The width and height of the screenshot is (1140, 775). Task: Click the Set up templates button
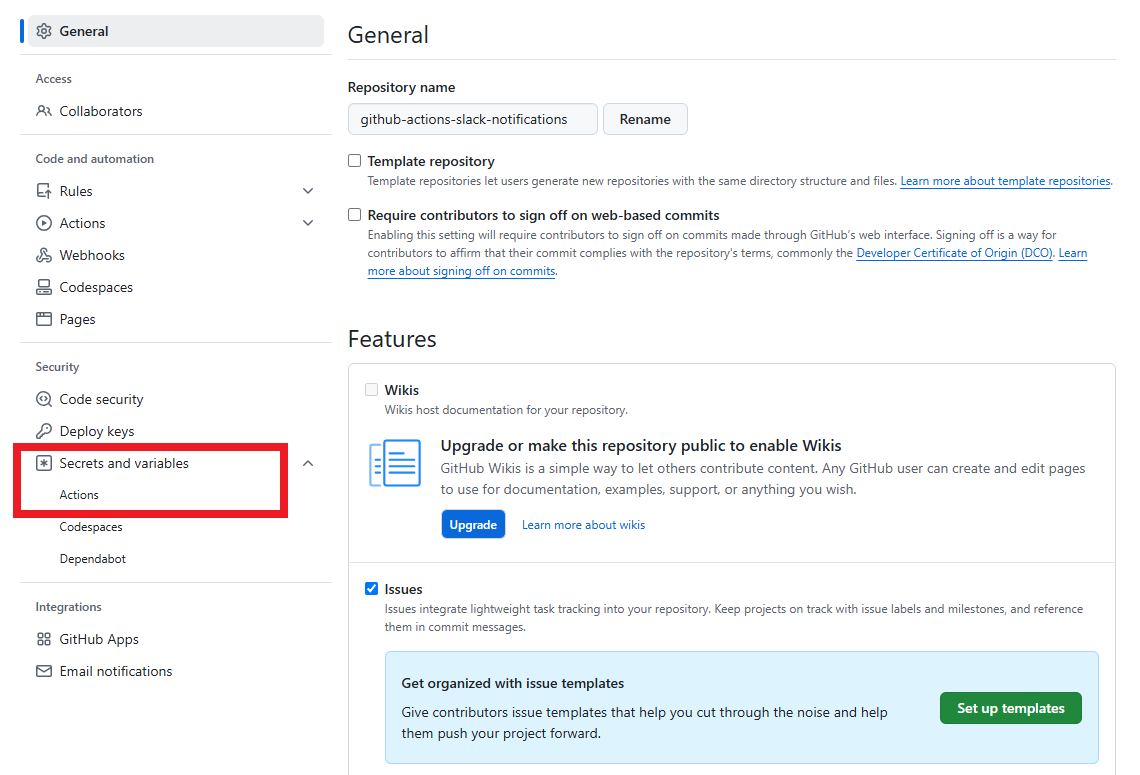1011,708
